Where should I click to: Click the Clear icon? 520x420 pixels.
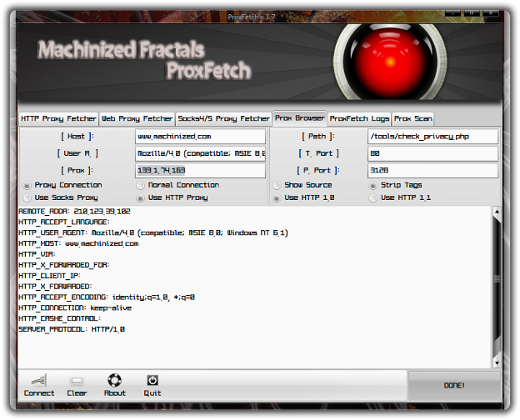pos(77,380)
